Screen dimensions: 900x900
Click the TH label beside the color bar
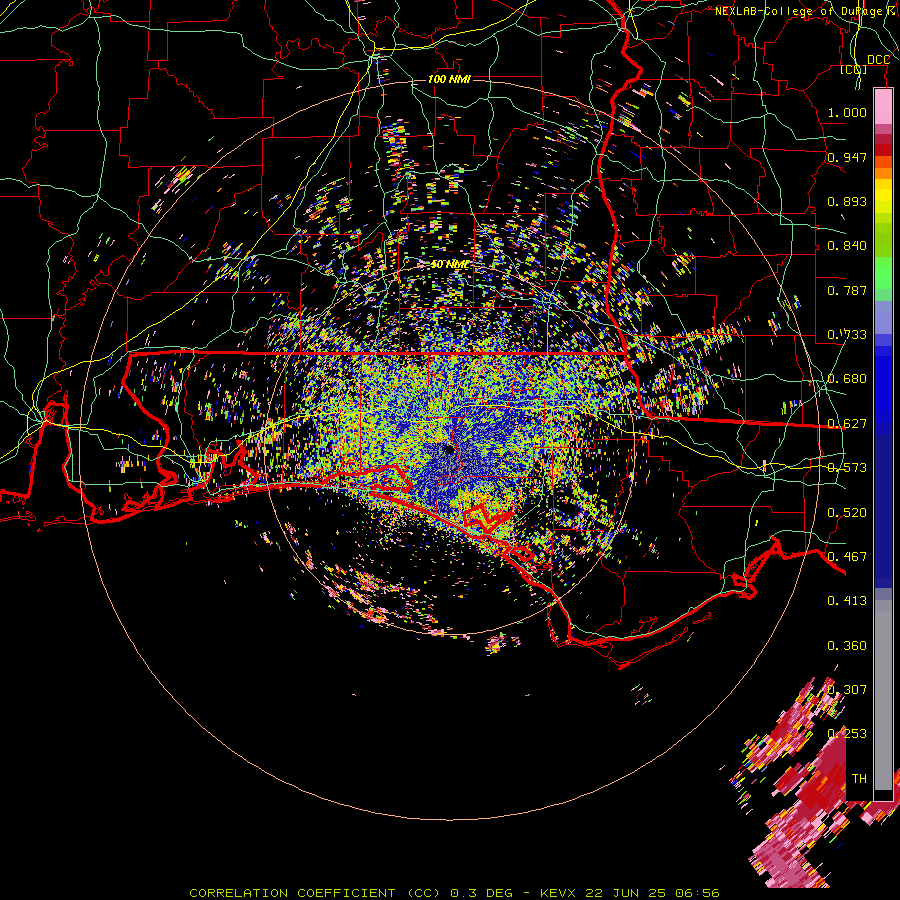pos(859,778)
